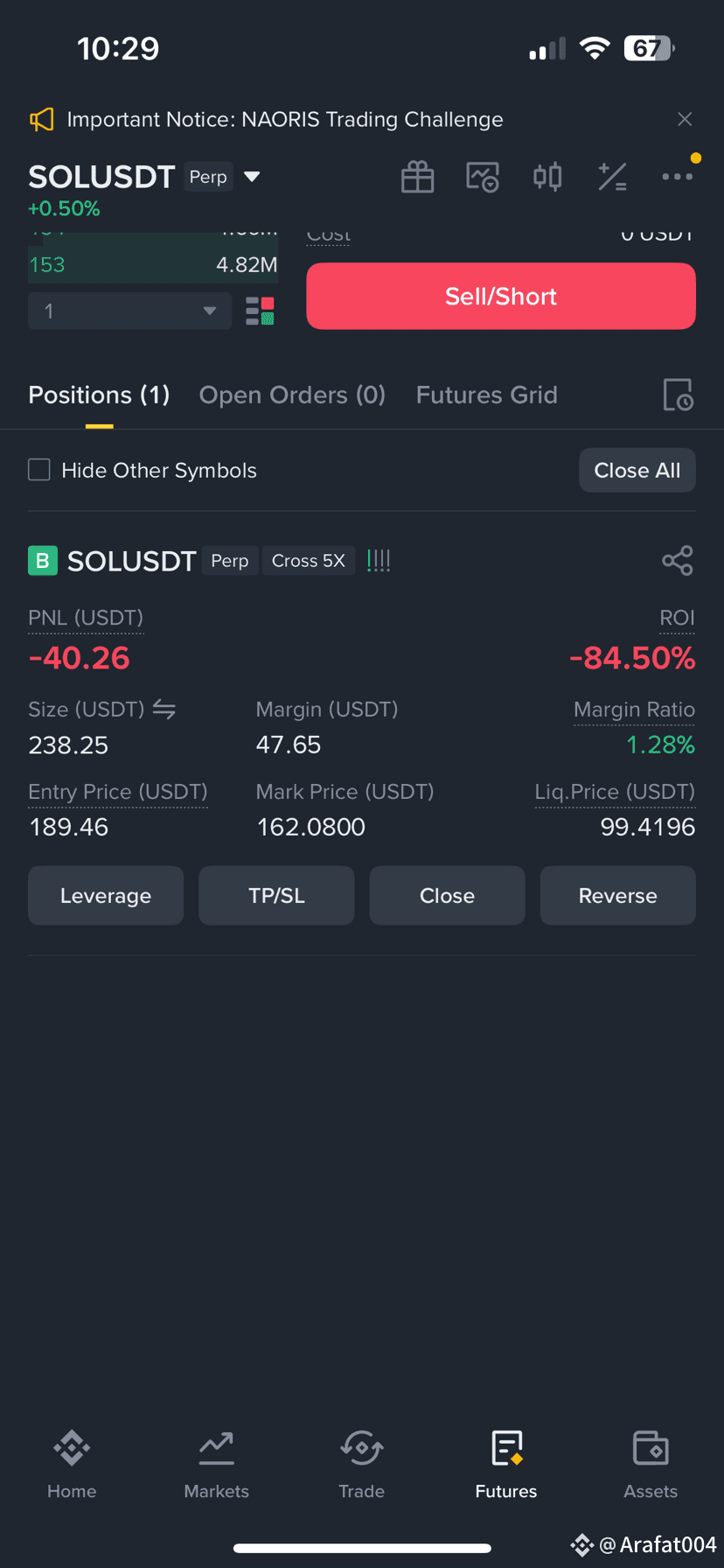This screenshot has width=724, height=1568.
Task: Open the chart snapshot icon
Action: tap(483, 177)
